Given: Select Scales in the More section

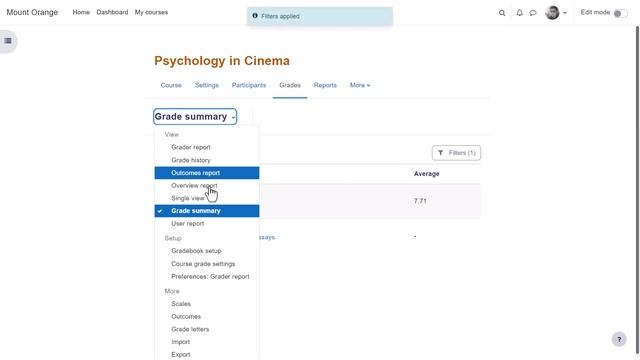Looking at the screenshot, I should (x=207, y=304).
